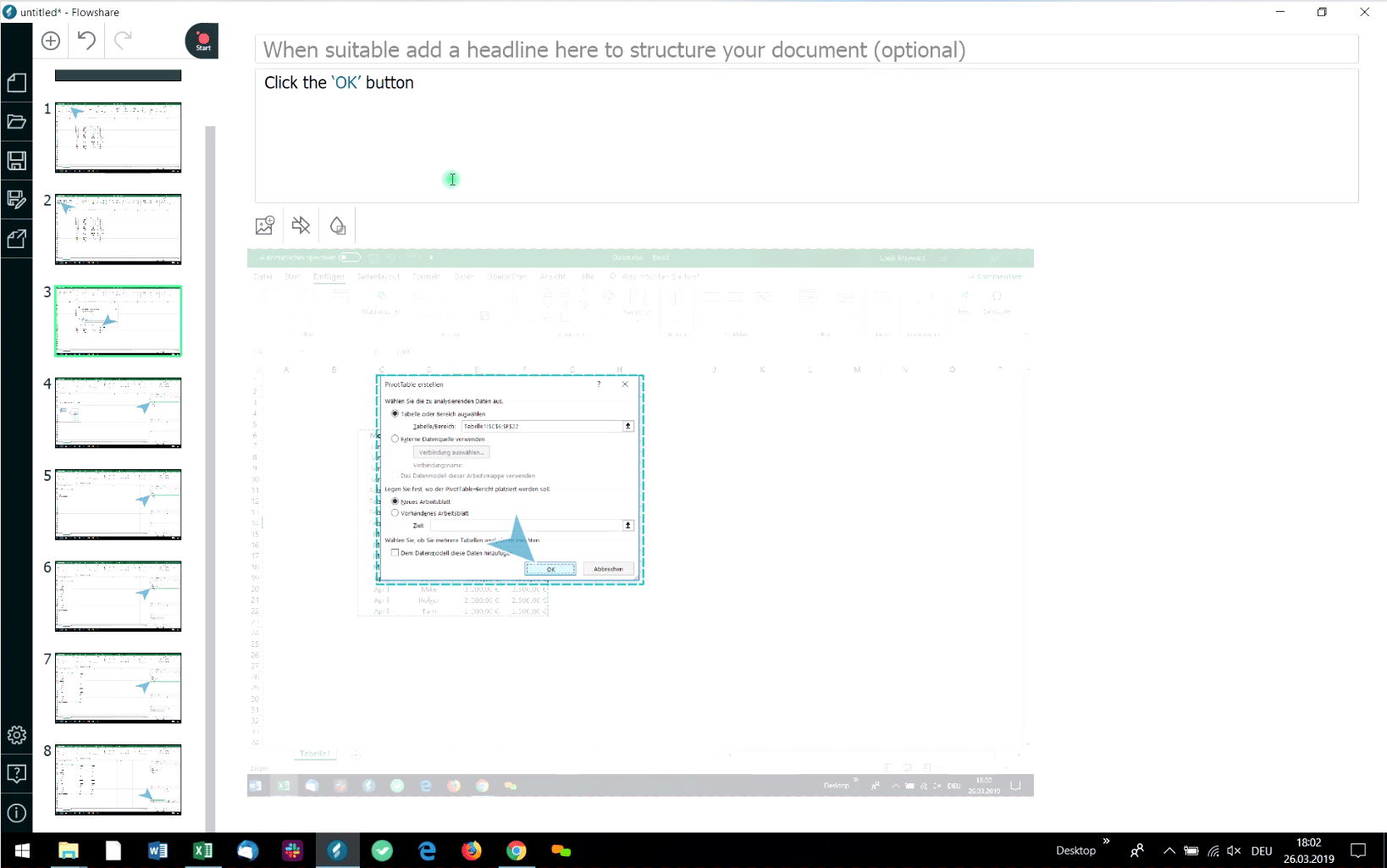Switch DEU keyboard language indicator

pyautogui.click(x=1262, y=851)
